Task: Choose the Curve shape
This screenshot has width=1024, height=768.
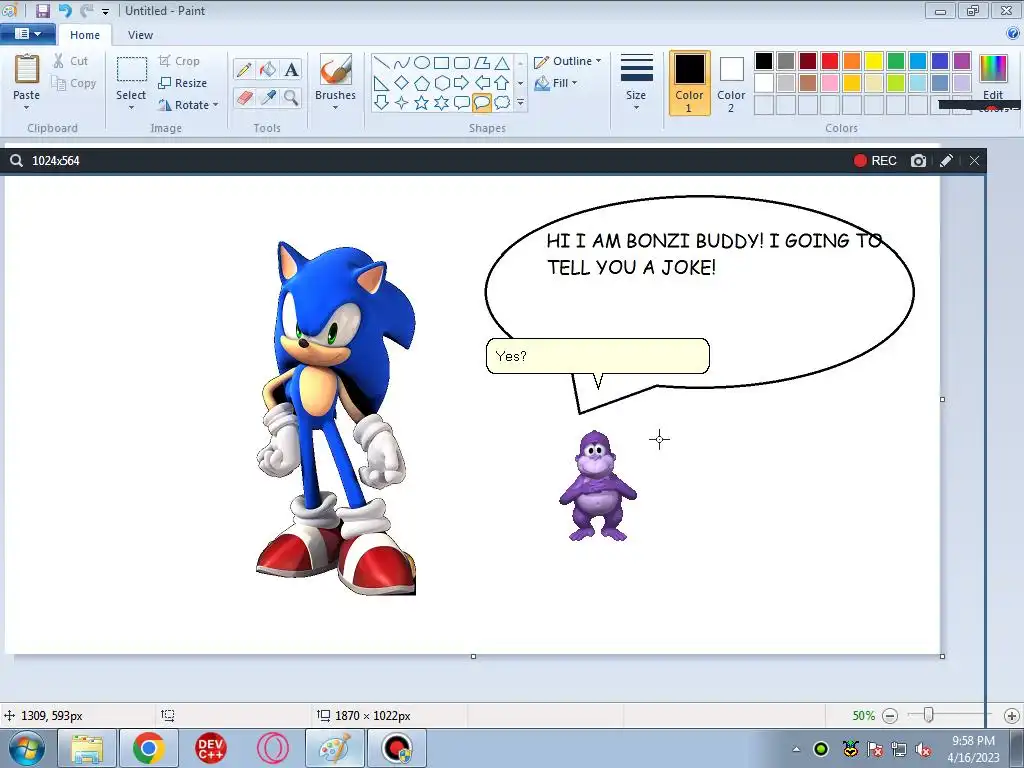Action: [x=402, y=63]
